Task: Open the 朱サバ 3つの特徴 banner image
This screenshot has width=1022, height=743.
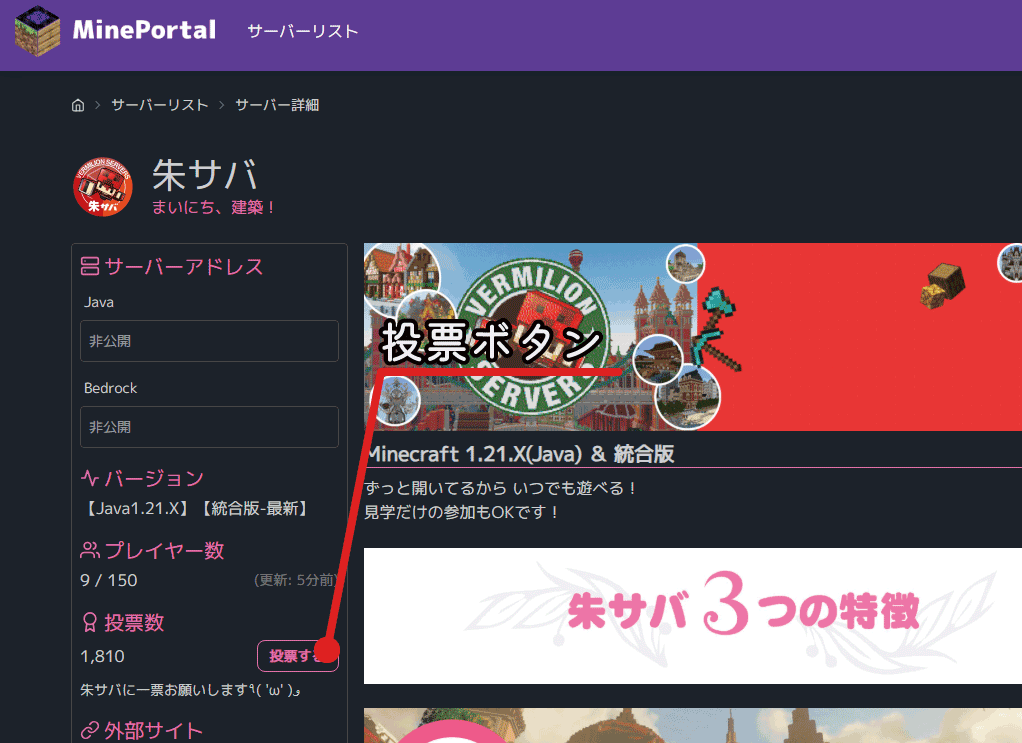Action: coord(693,616)
